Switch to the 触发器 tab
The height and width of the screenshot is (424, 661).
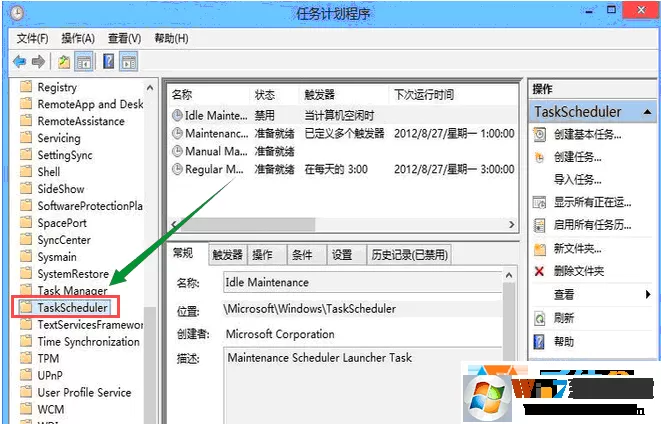coord(228,255)
